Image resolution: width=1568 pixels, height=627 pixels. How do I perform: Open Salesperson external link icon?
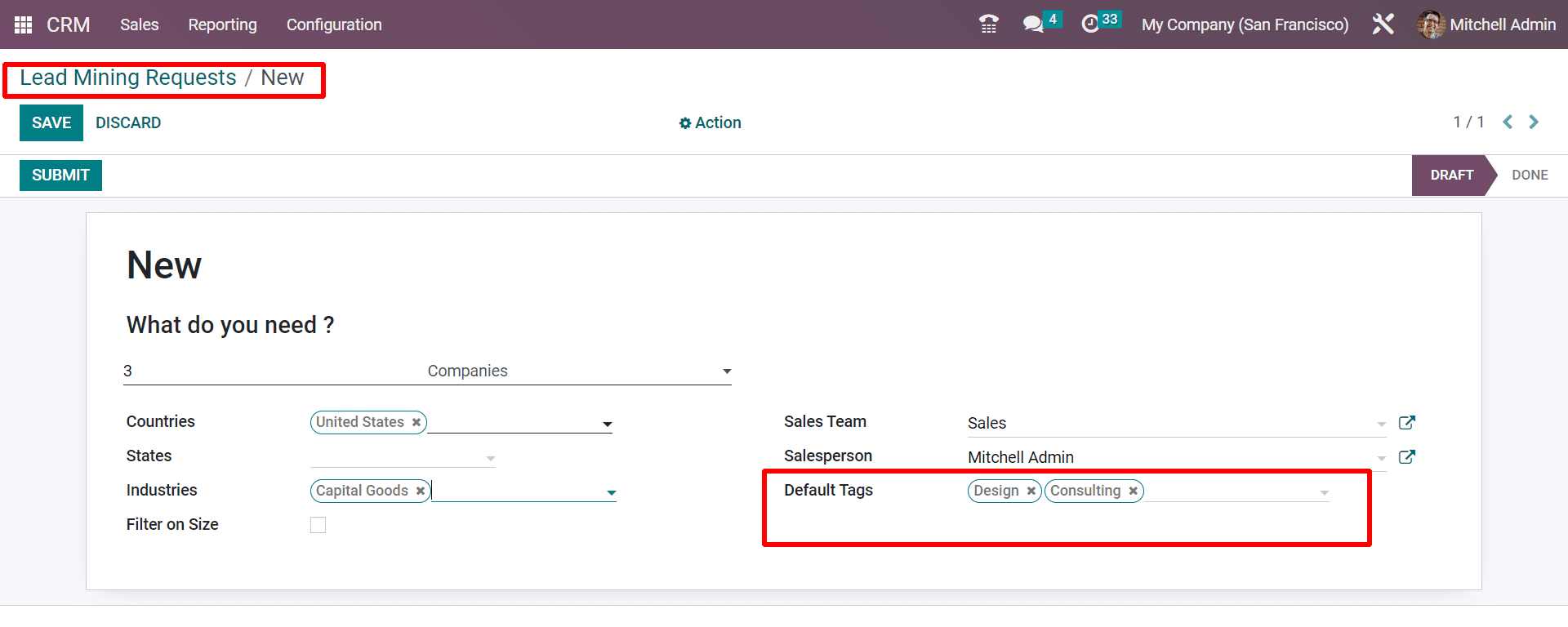pyautogui.click(x=1406, y=456)
